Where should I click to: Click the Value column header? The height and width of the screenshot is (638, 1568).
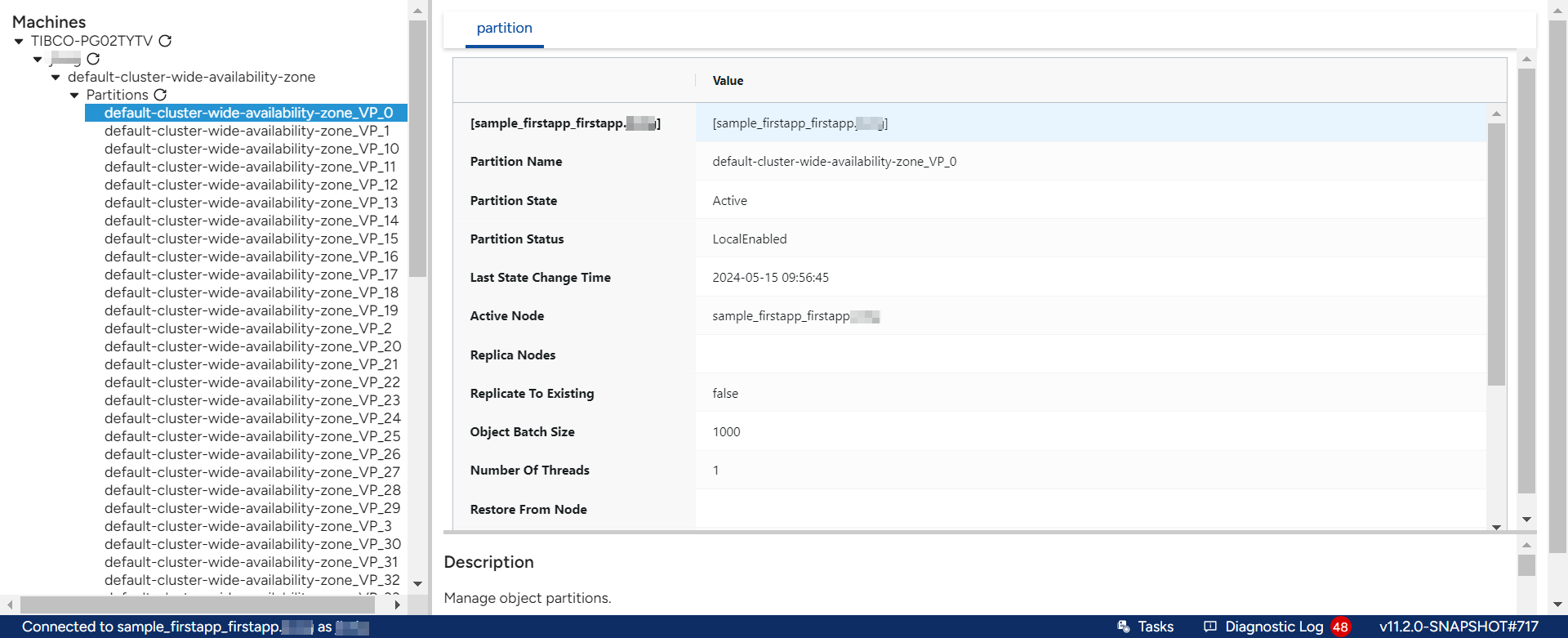(x=728, y=81)
